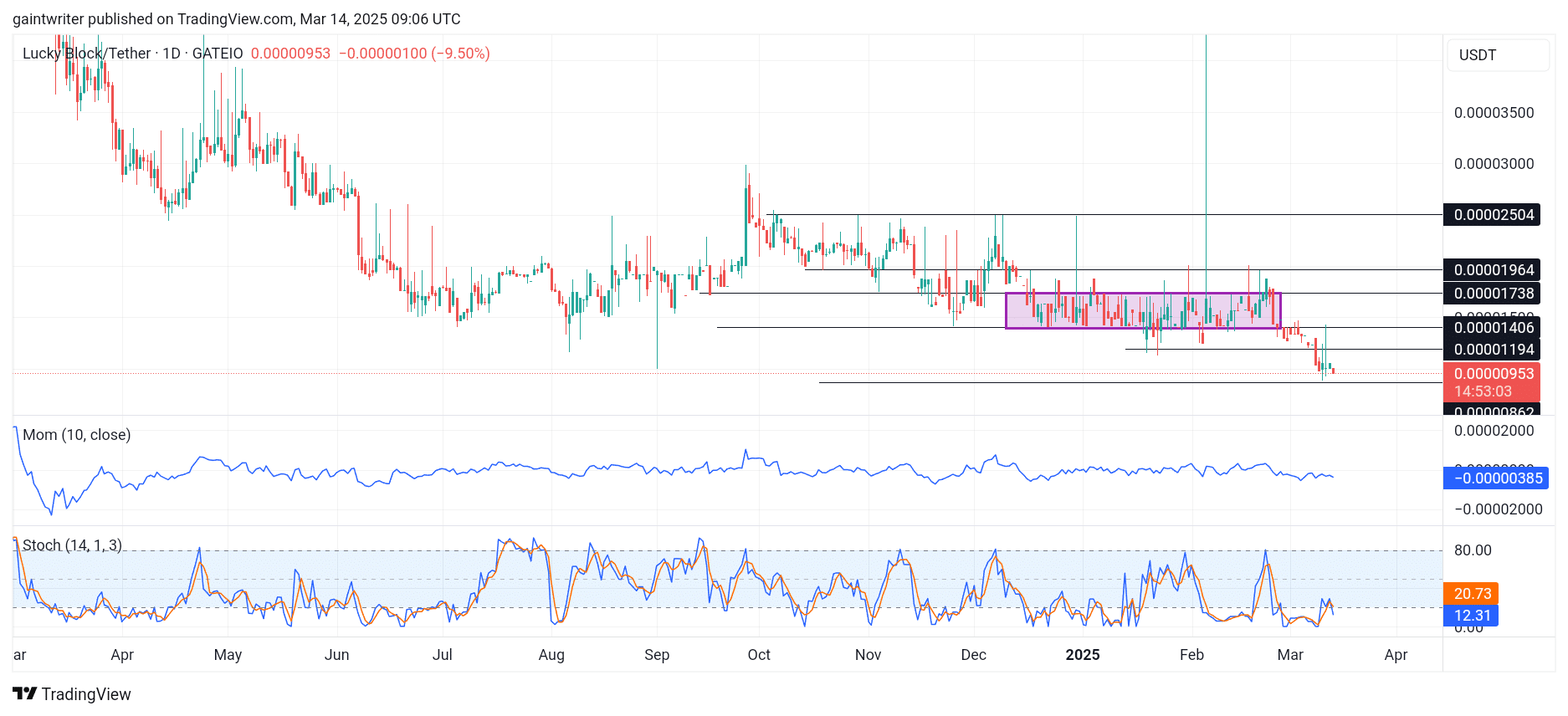Click the Nov time axis label

[868, 655]
